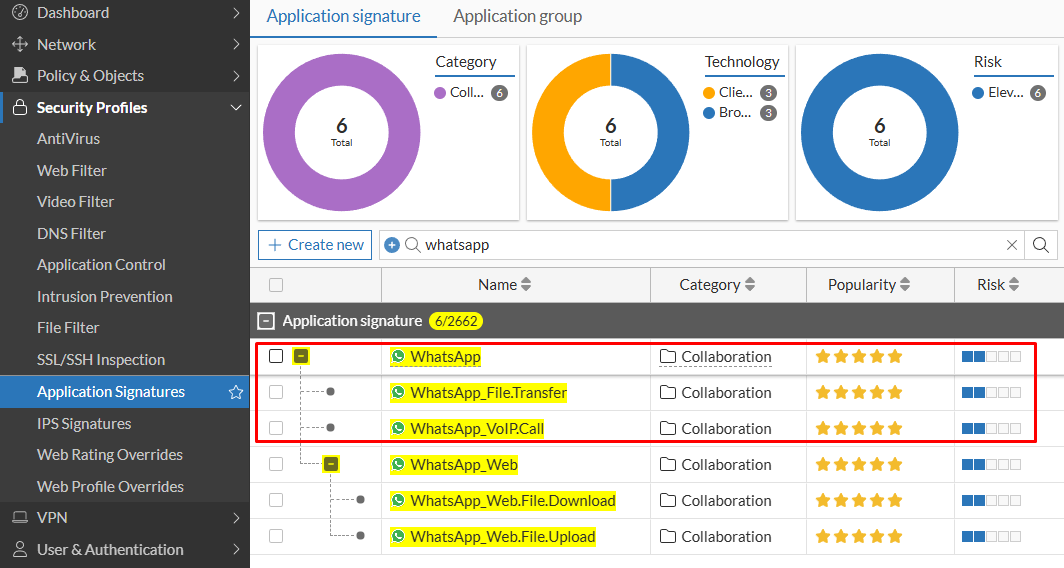Switch to the Application group tab
1064x568 pixels.
(x=518, y=16)
